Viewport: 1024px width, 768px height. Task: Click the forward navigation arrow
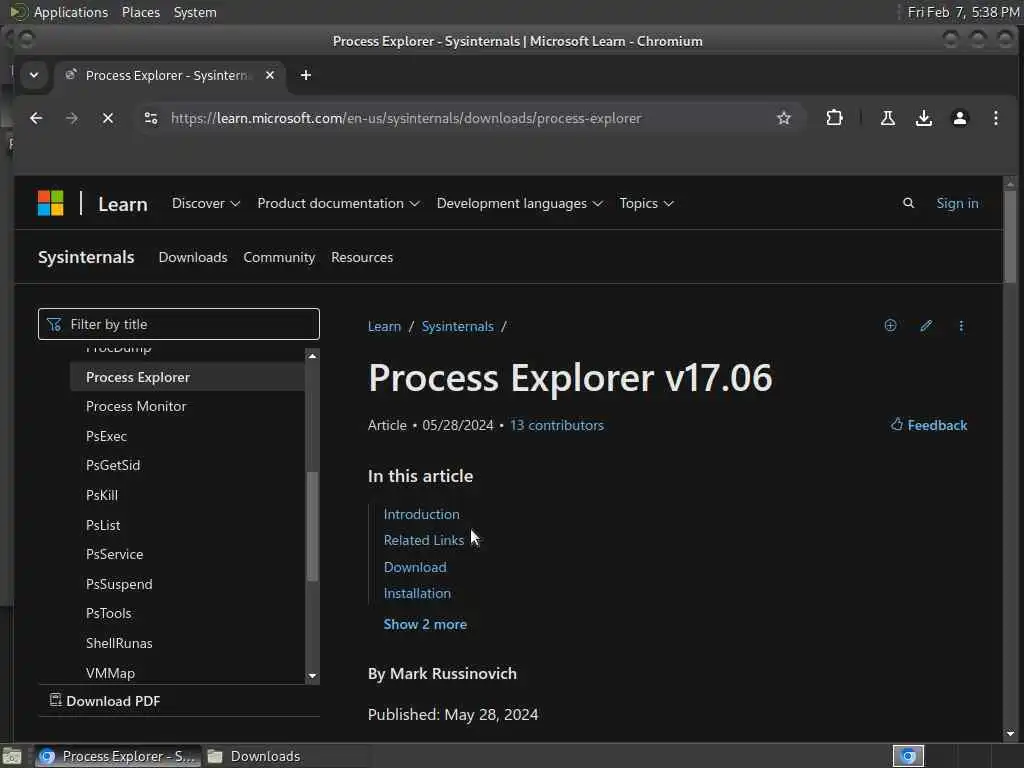coord(72,118)
